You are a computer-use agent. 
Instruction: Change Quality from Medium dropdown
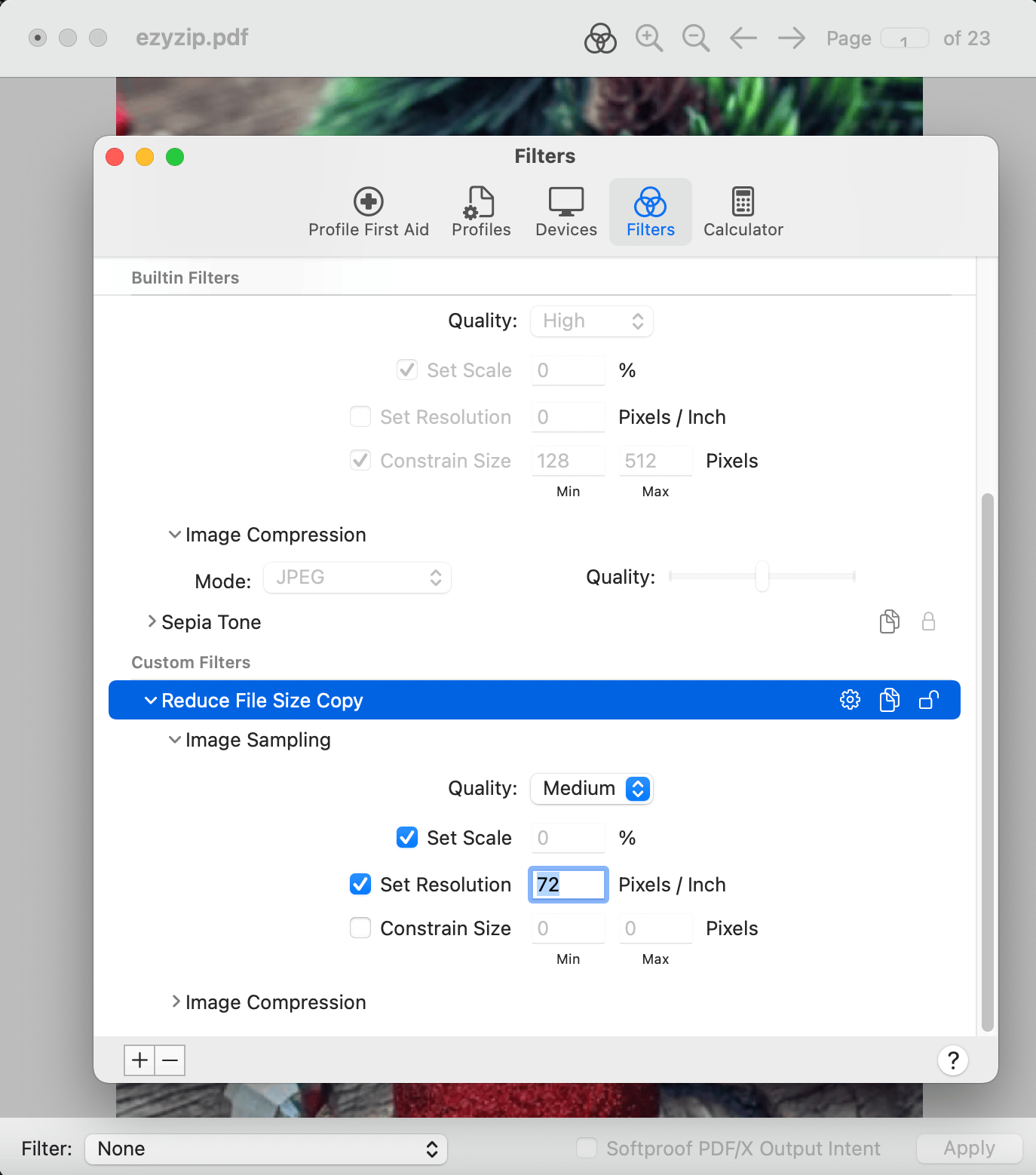[592, 788]
